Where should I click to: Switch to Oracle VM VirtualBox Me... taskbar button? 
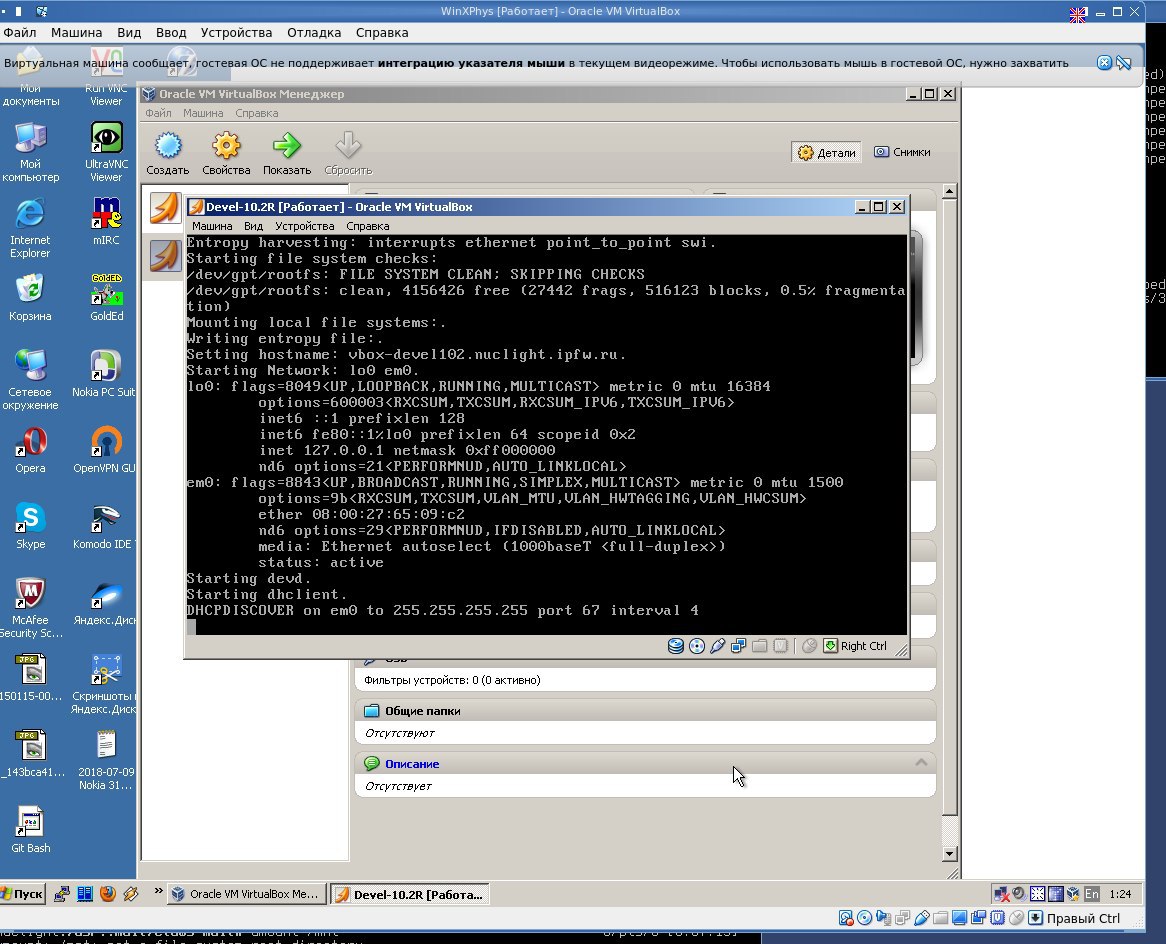pos(247,894)
